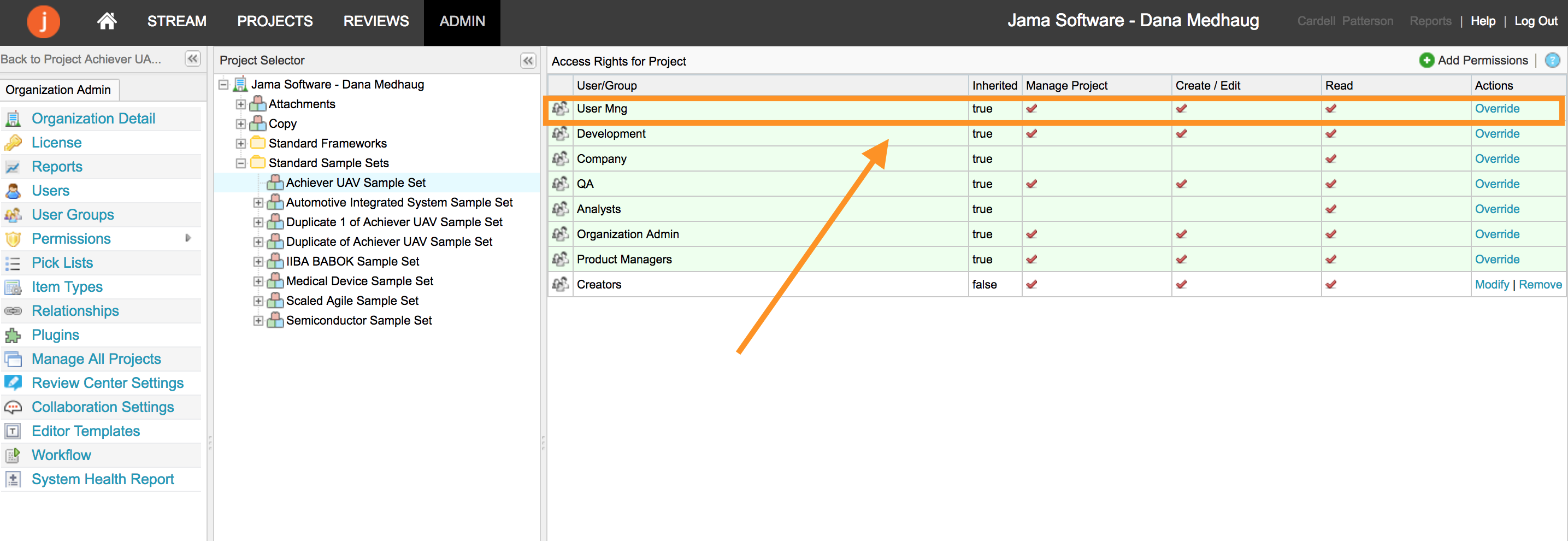Click the Review Center Settings icon
Screen dimensions: 1568x541
tap(13, 384)
